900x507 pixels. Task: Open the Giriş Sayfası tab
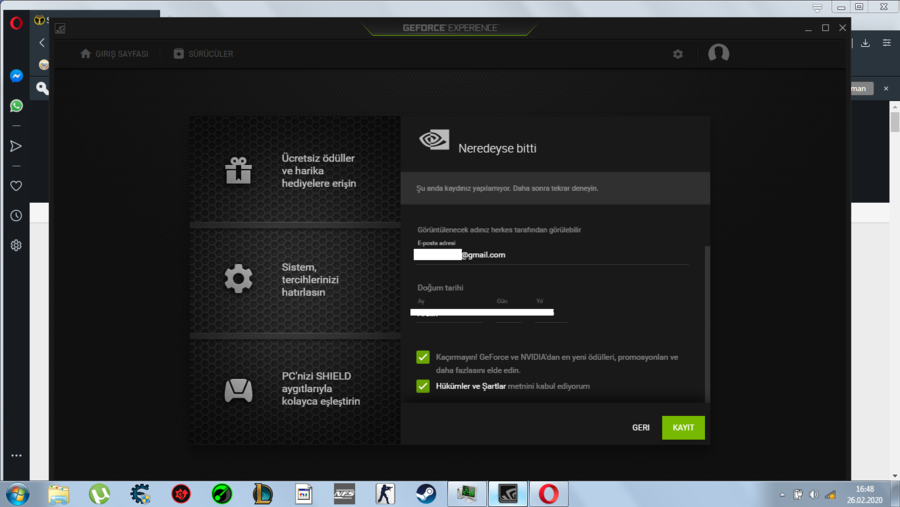[x=114, y=54]
